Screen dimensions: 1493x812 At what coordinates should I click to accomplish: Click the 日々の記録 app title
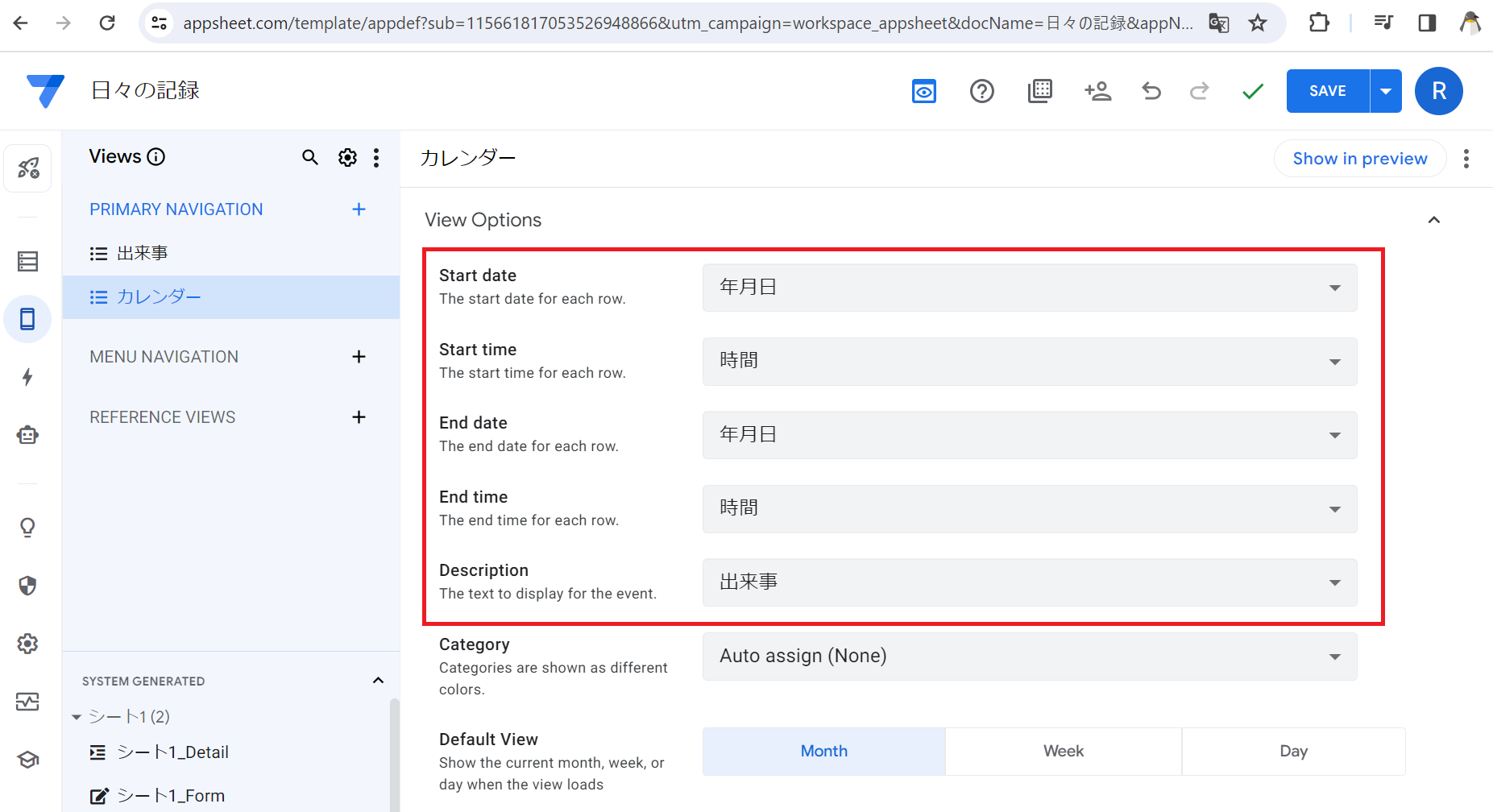point(145,90)
